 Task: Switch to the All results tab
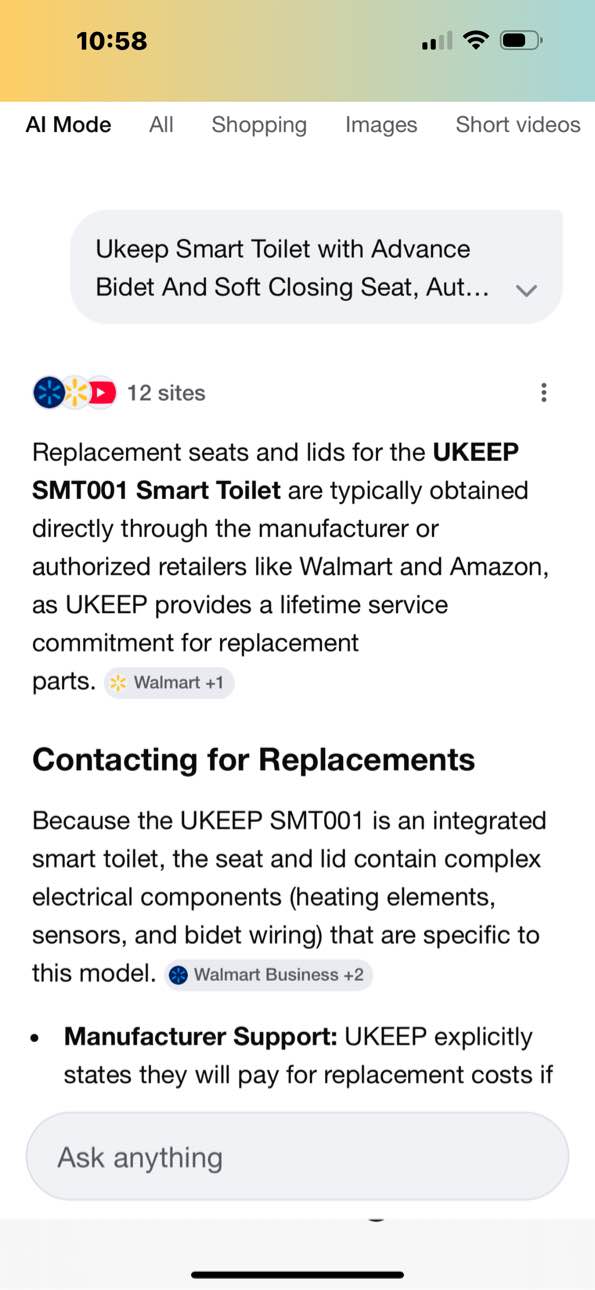(160, 124)
